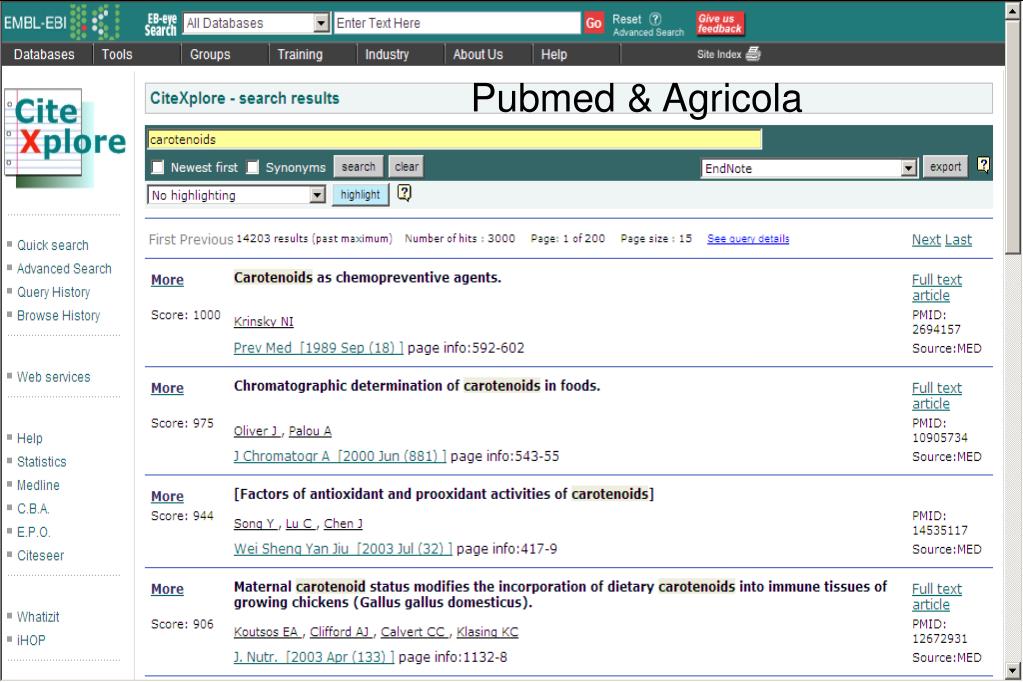Open the Tools menu

(117, 54)
